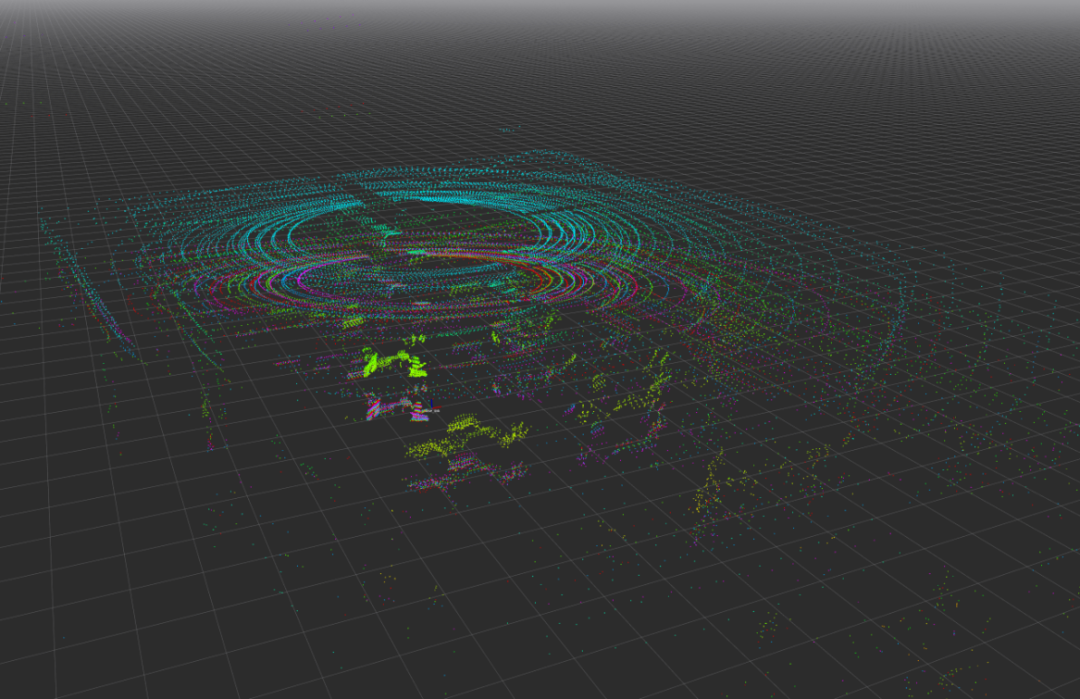Pick the small green cluster just below the rings
This screenshot has height=699, width=1080.
point(352,322)
